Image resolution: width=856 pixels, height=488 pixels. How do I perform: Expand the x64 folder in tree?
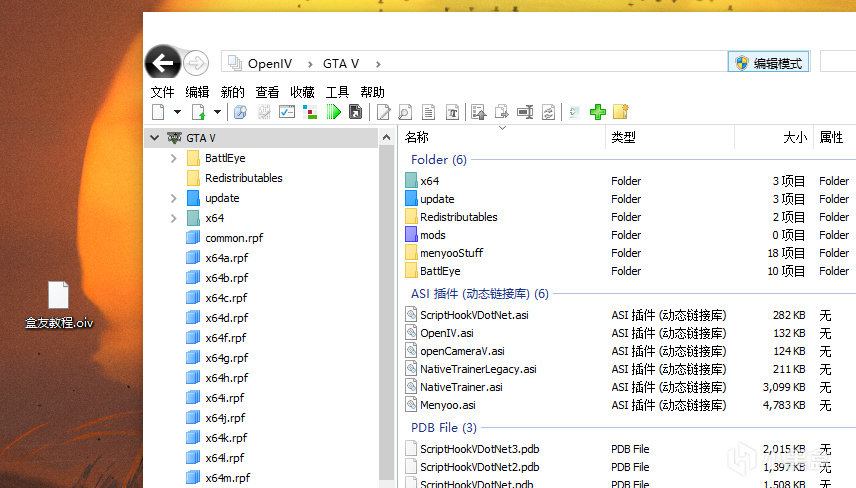[174, 218]
